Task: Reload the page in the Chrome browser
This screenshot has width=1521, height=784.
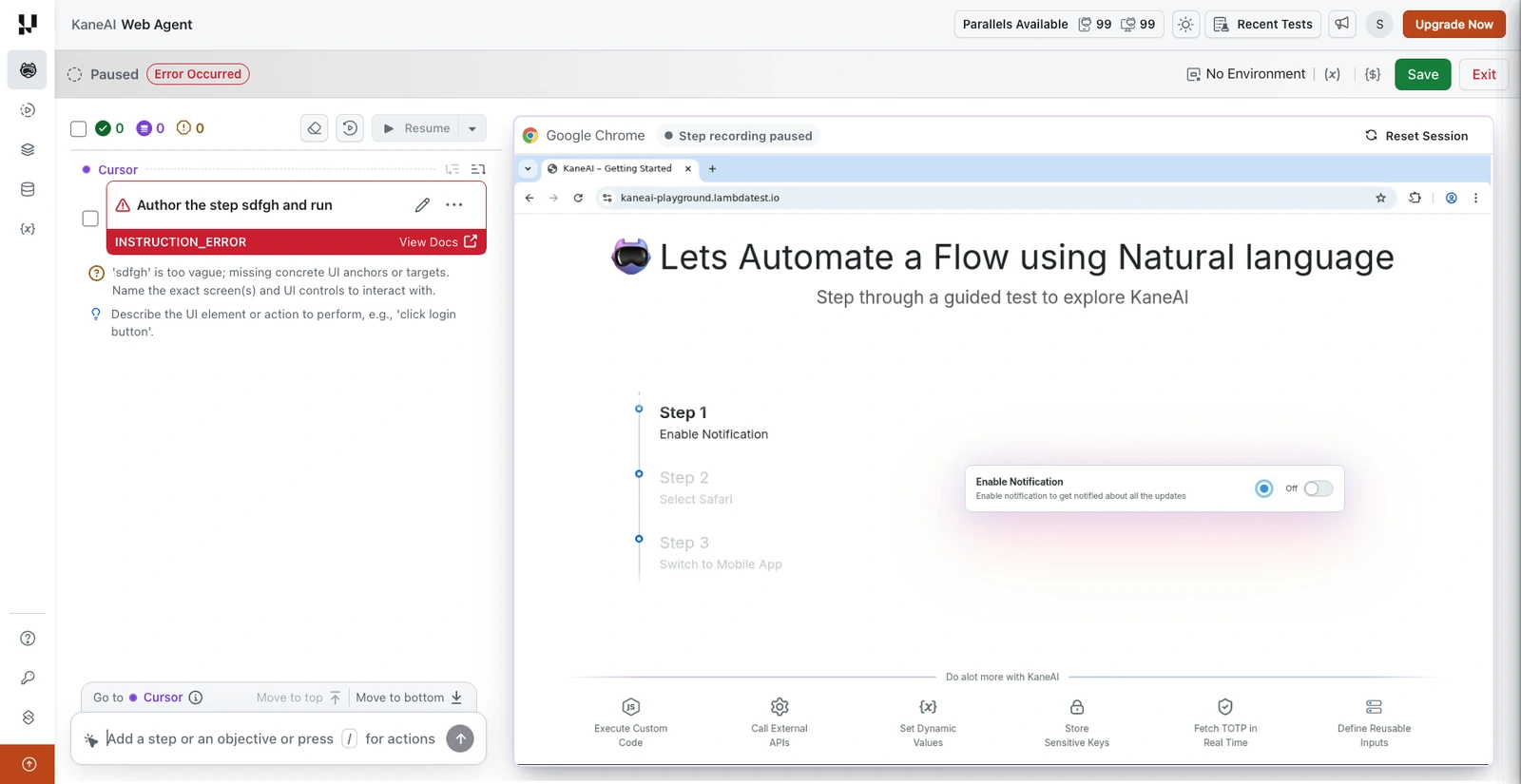Action: (x=578, y=198)
